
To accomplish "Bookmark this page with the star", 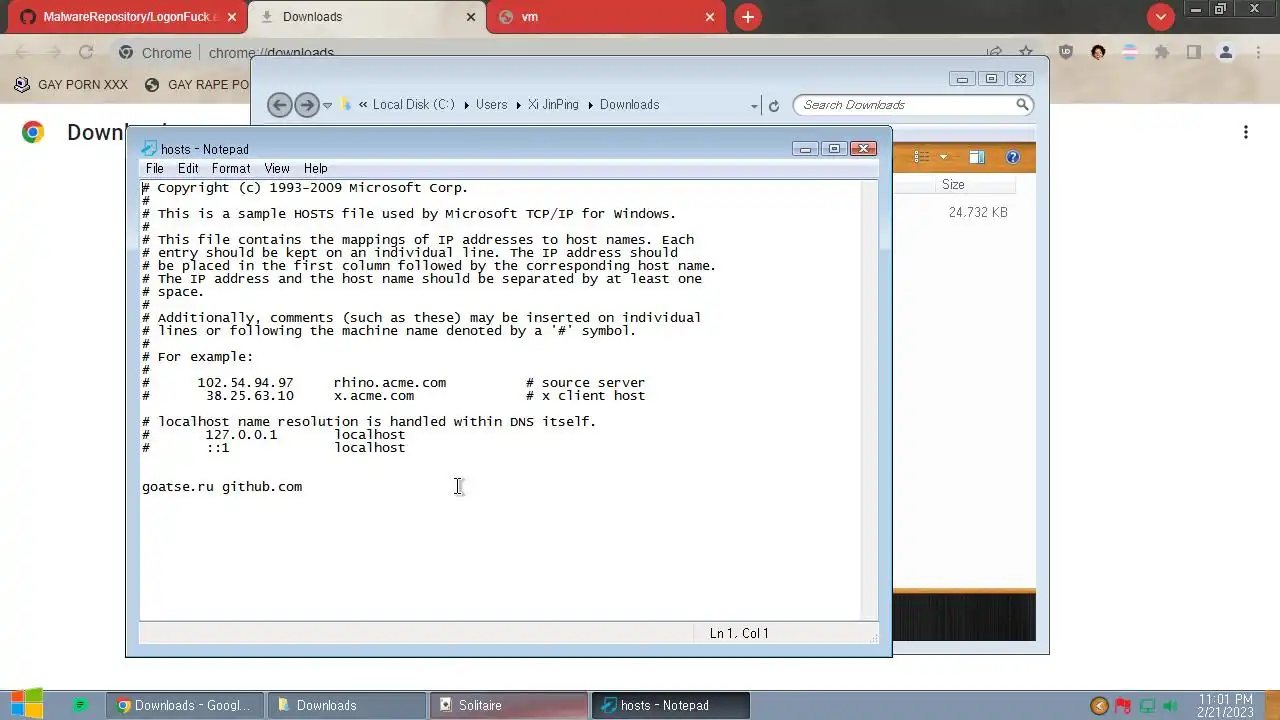I will click(x=1026, y=52).
